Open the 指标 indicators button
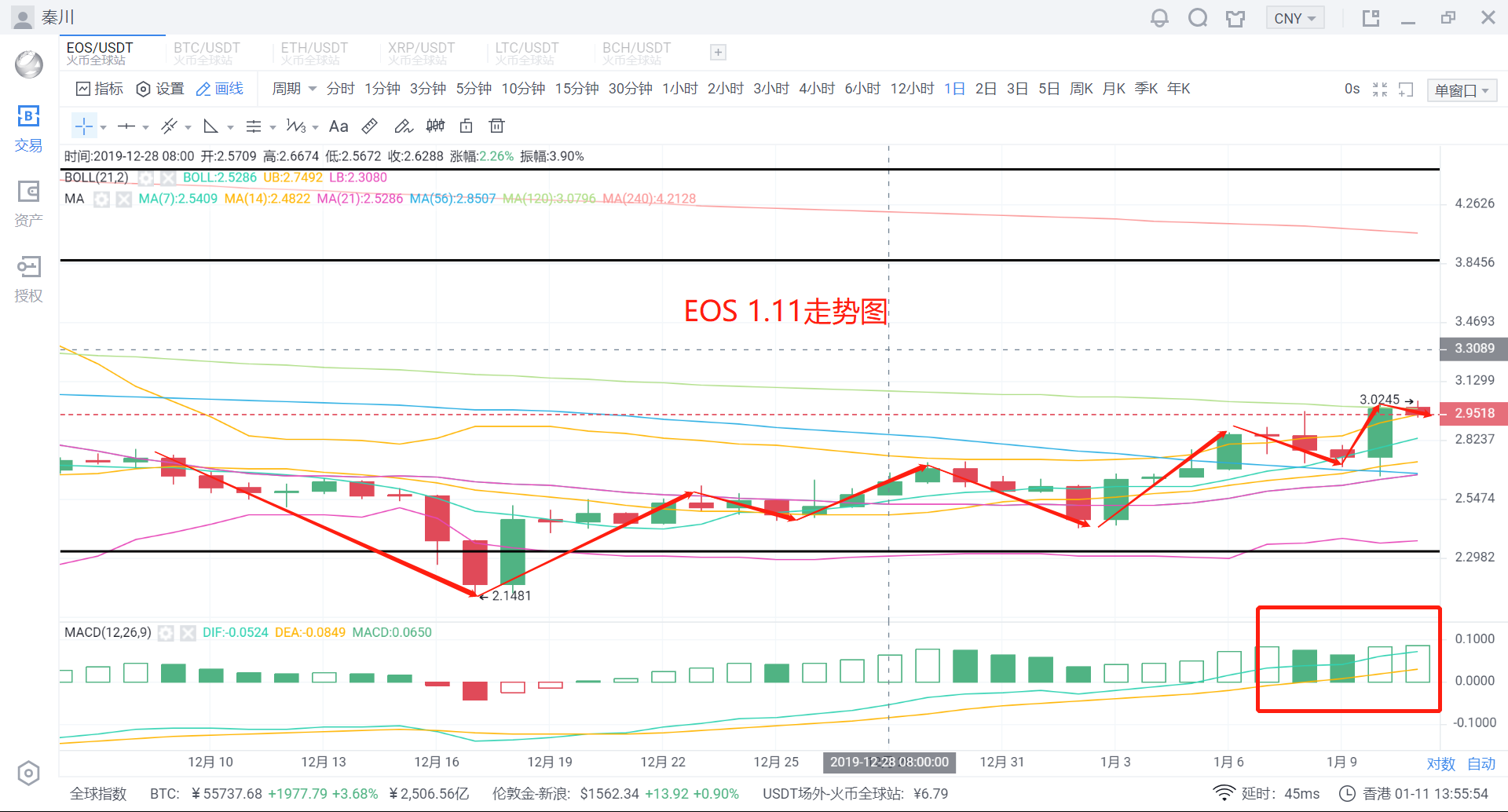Image resolution: width=1508 pixels, height=812 pixels. click(x=99, y=89)
